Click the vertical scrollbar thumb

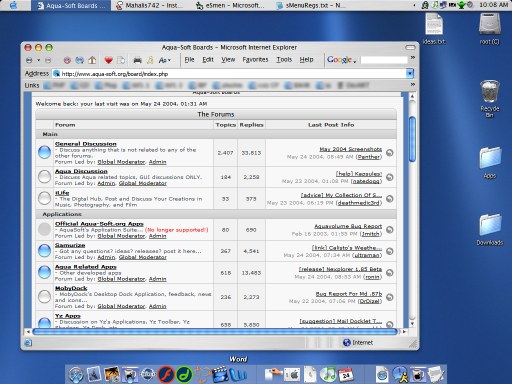click(412, 139)
